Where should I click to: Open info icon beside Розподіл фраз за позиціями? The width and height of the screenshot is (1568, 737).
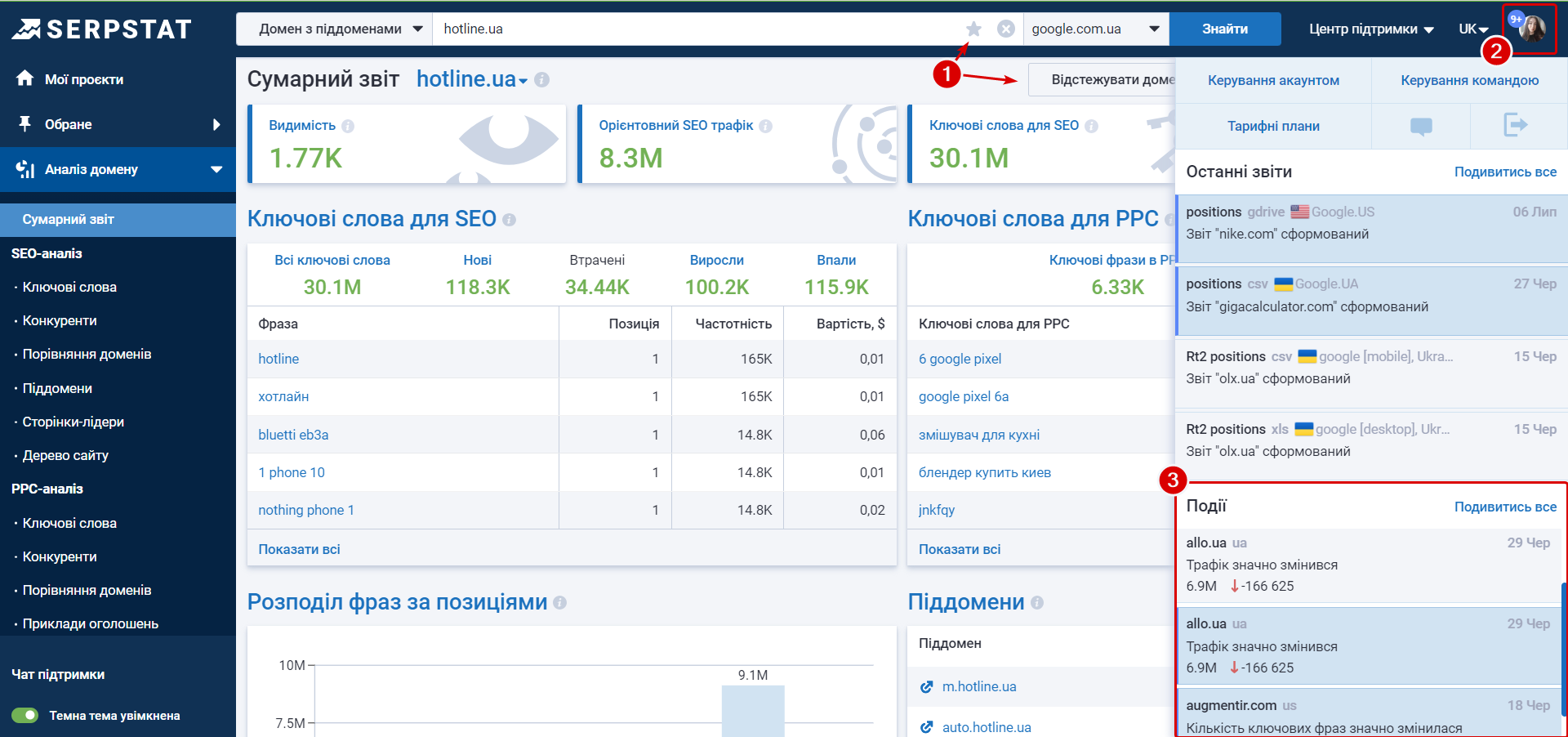pos(559,602)
